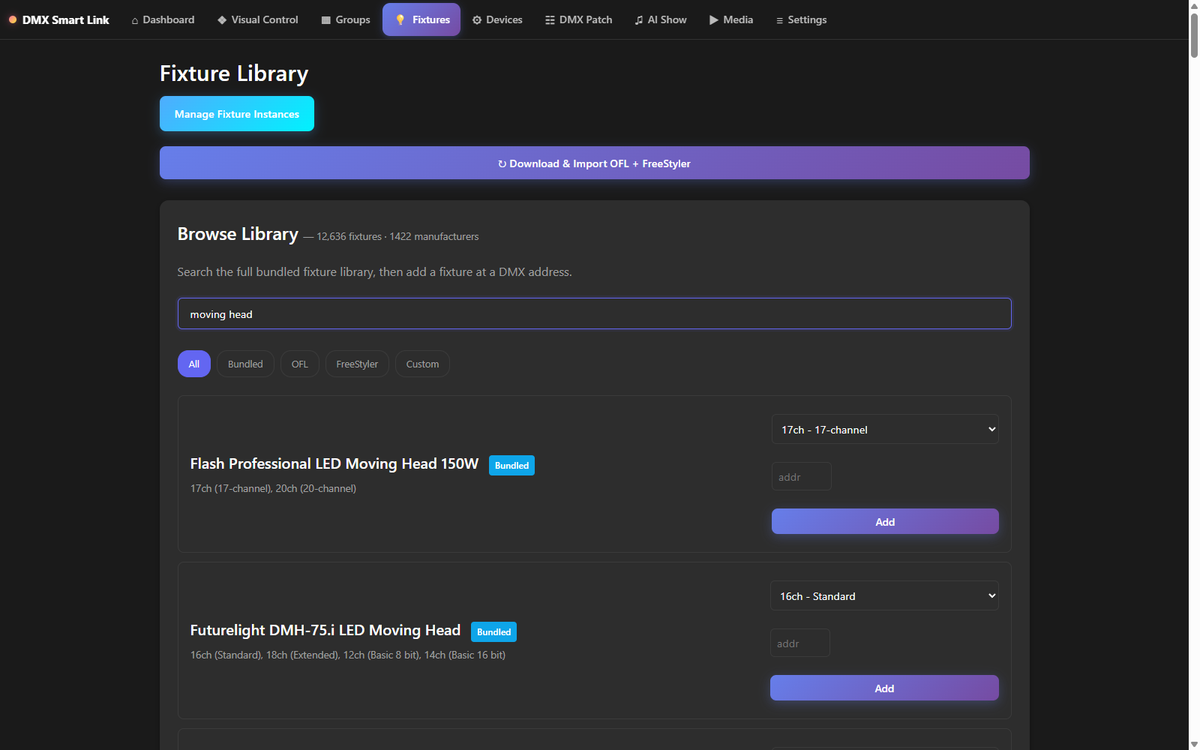Filter library by Bundled

click(245, 364)
